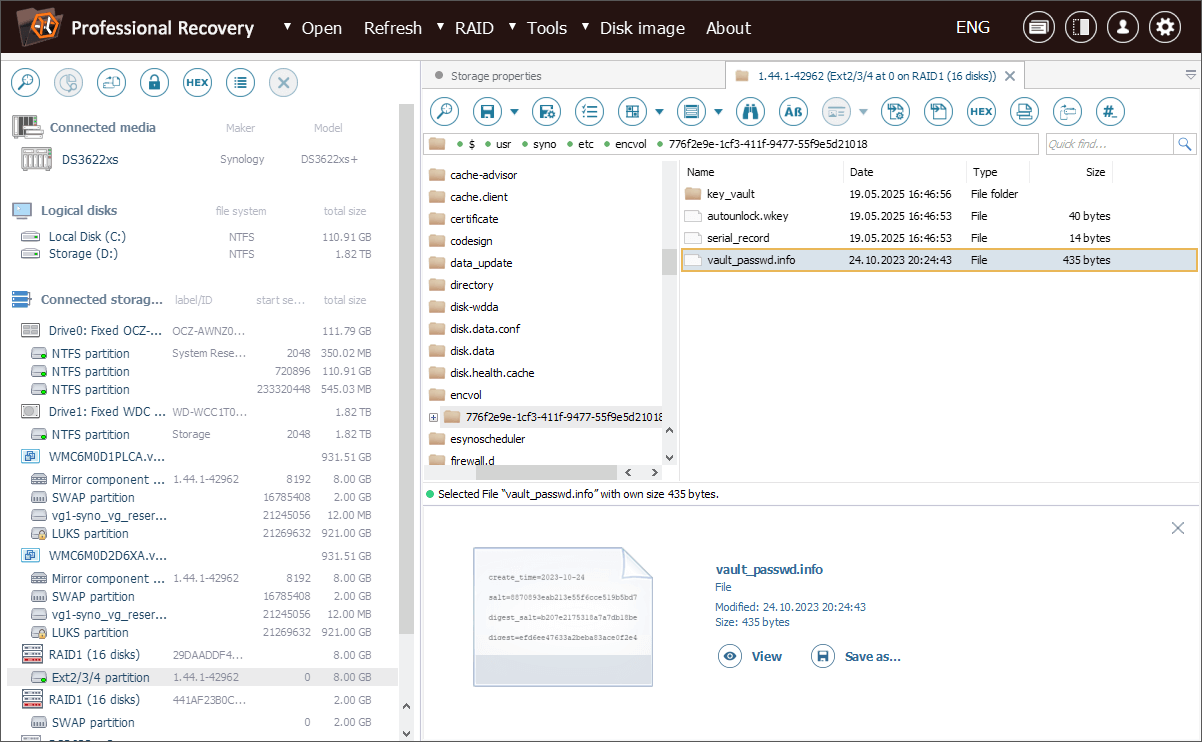Open dropdown arrow beside the grid layout icon
Screen dimensions: 1202x742
tap(659, 111)
